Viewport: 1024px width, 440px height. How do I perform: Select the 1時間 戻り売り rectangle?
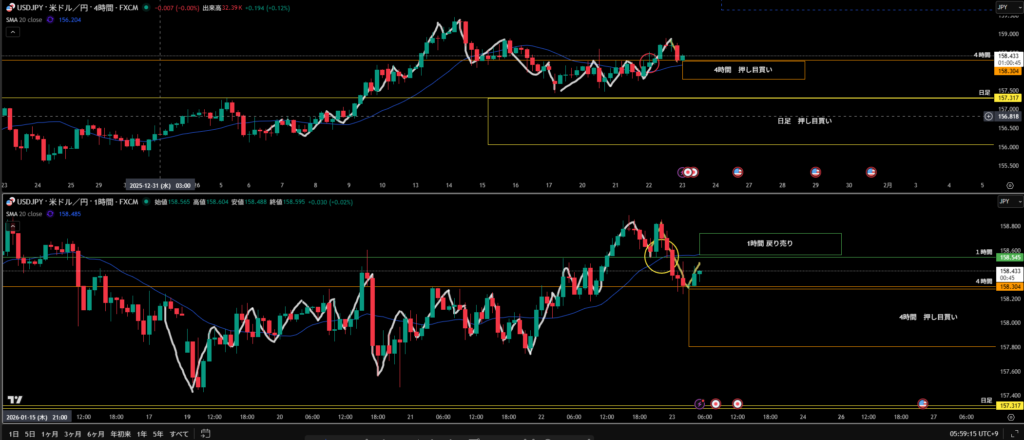point(770,243)
